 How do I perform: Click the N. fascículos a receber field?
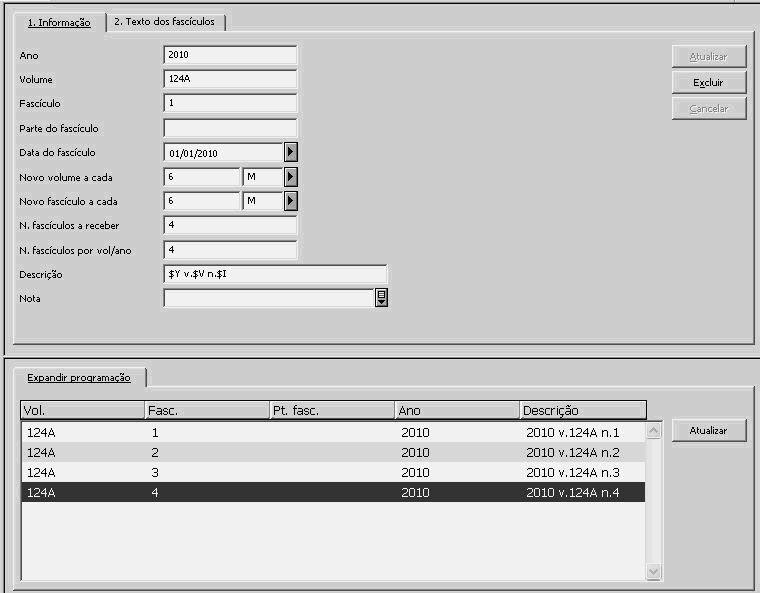[x=230, y=225]
